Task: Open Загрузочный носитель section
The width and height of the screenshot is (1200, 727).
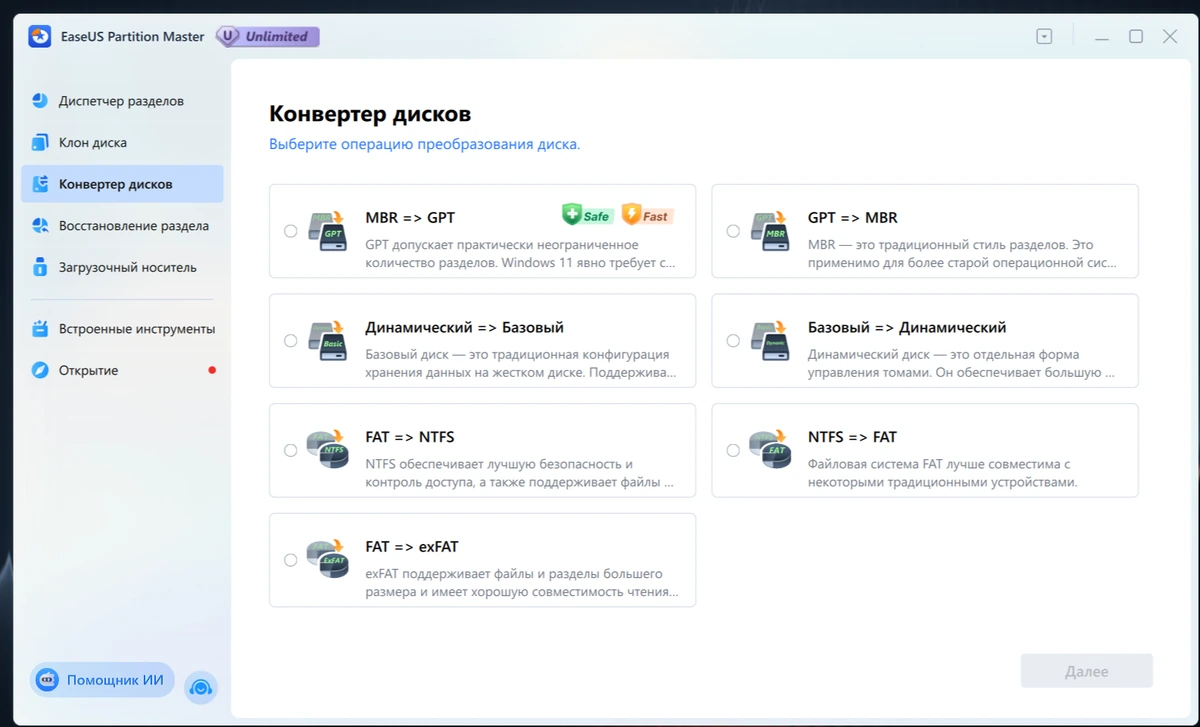Action: (x=122, y=268)
